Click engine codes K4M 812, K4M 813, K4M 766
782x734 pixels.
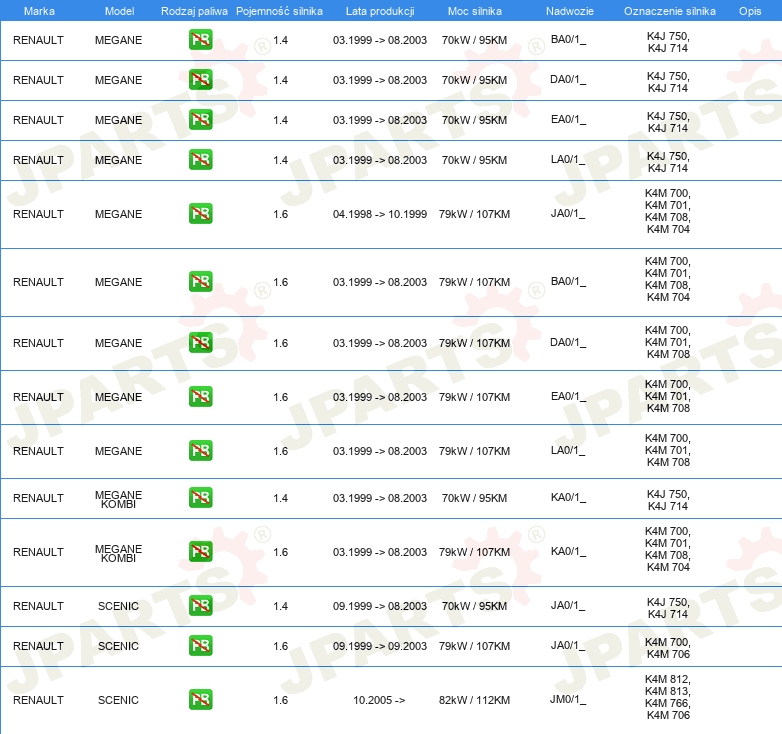tap(668, 691)
